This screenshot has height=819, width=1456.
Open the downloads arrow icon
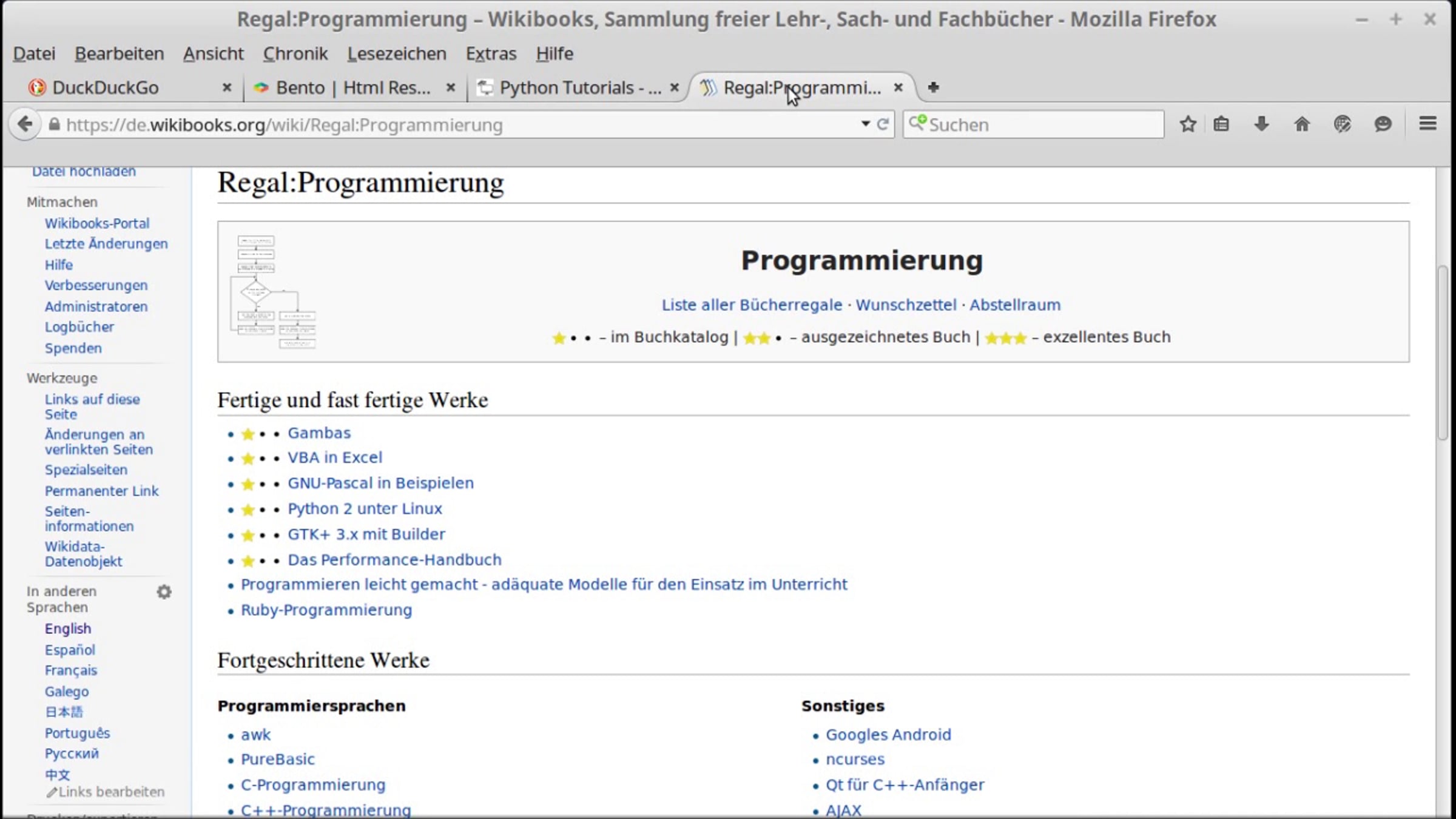tap(1261, 124)
